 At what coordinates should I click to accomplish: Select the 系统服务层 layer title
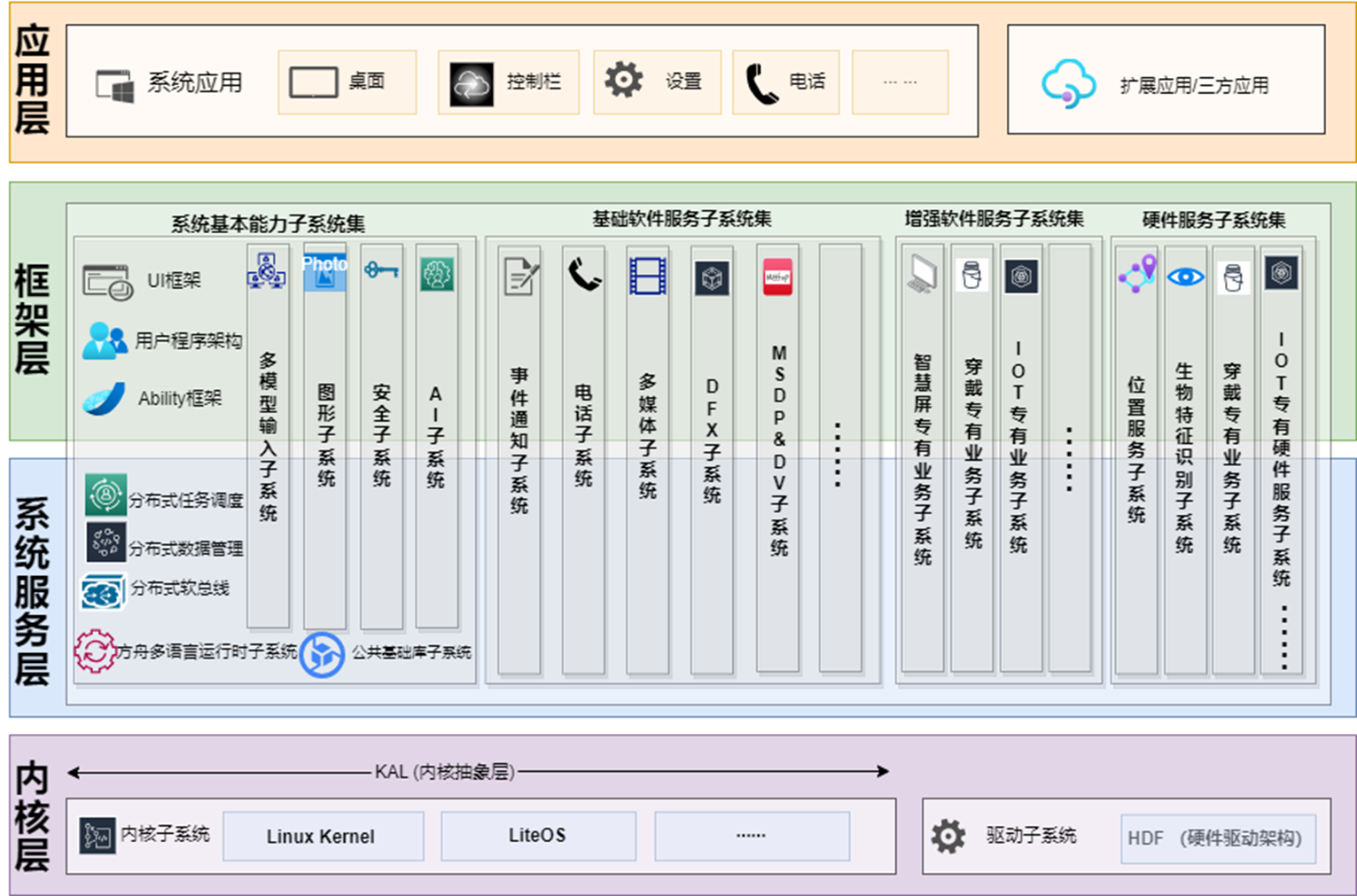point(32,592)
